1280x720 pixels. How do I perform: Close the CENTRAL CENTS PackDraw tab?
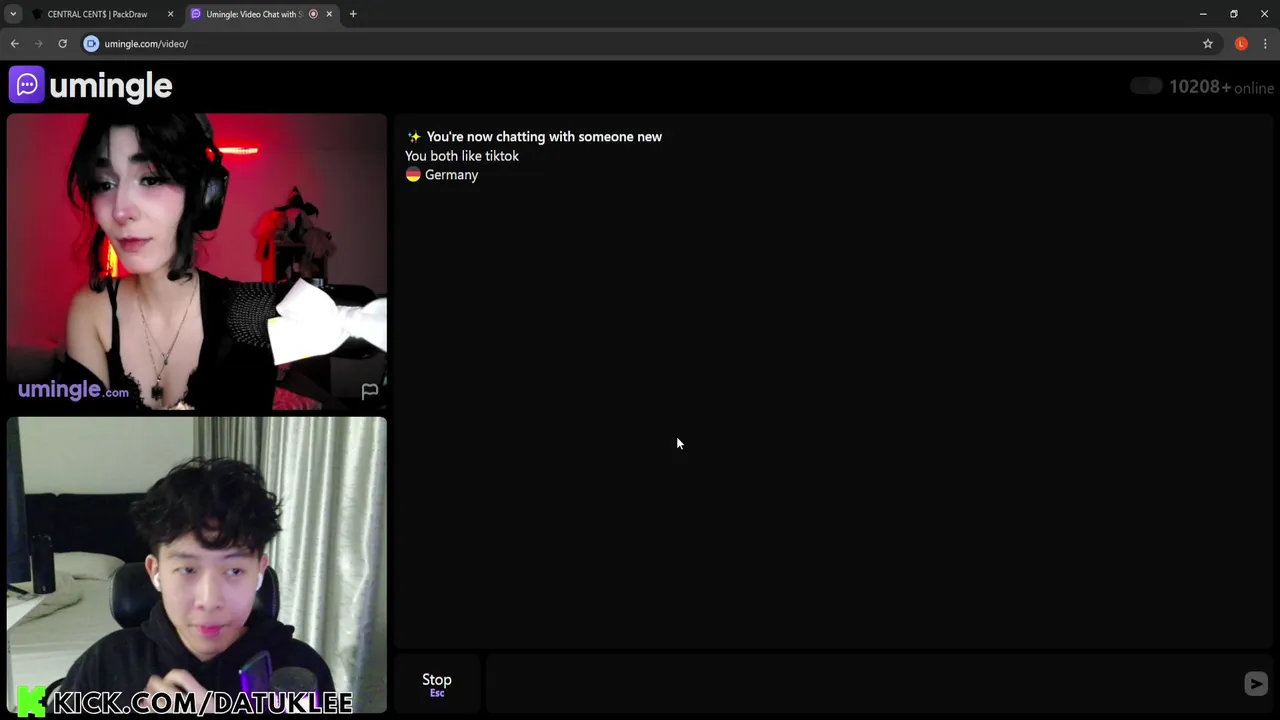click(170, 14)
